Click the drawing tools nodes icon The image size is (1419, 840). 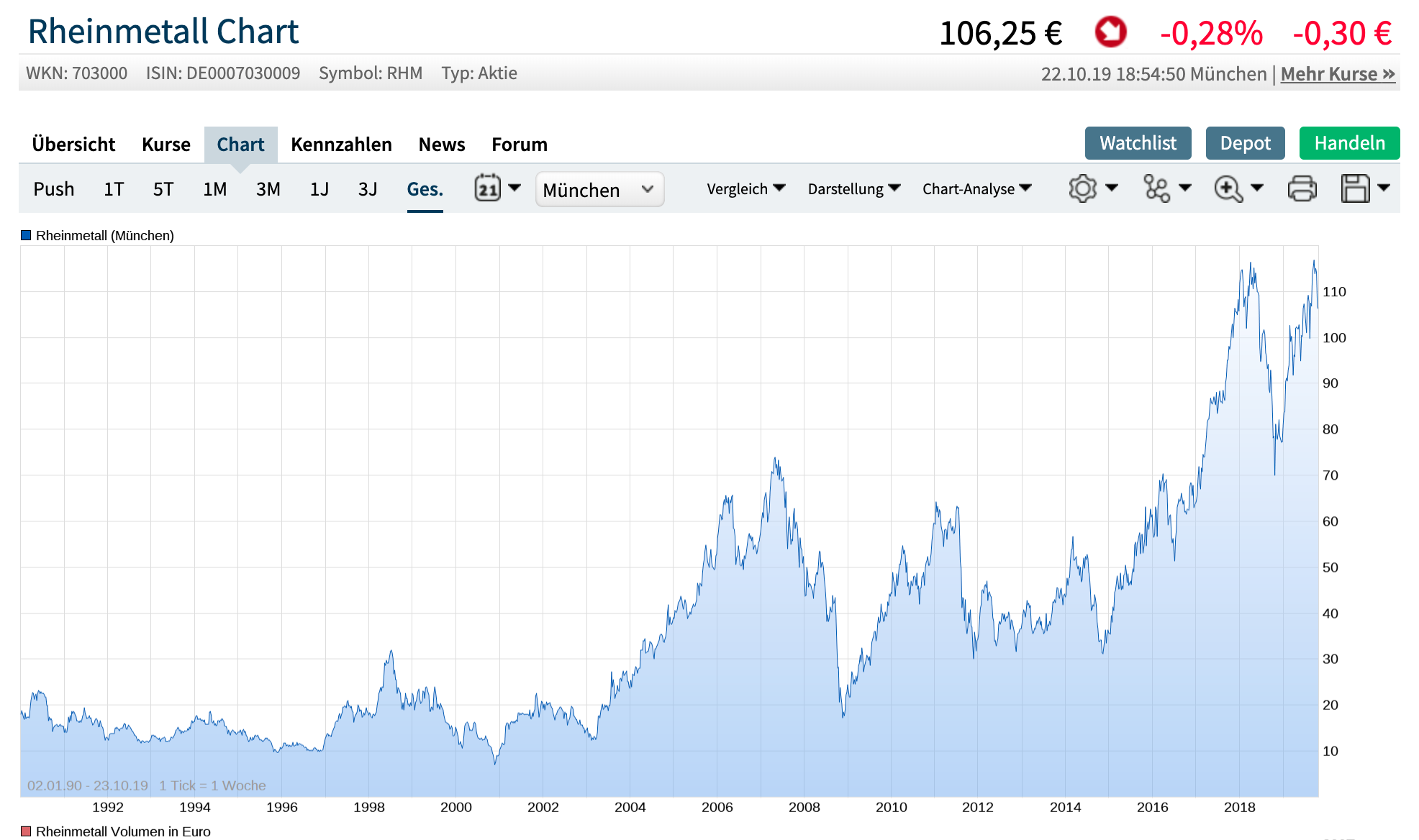[1156, 188]
